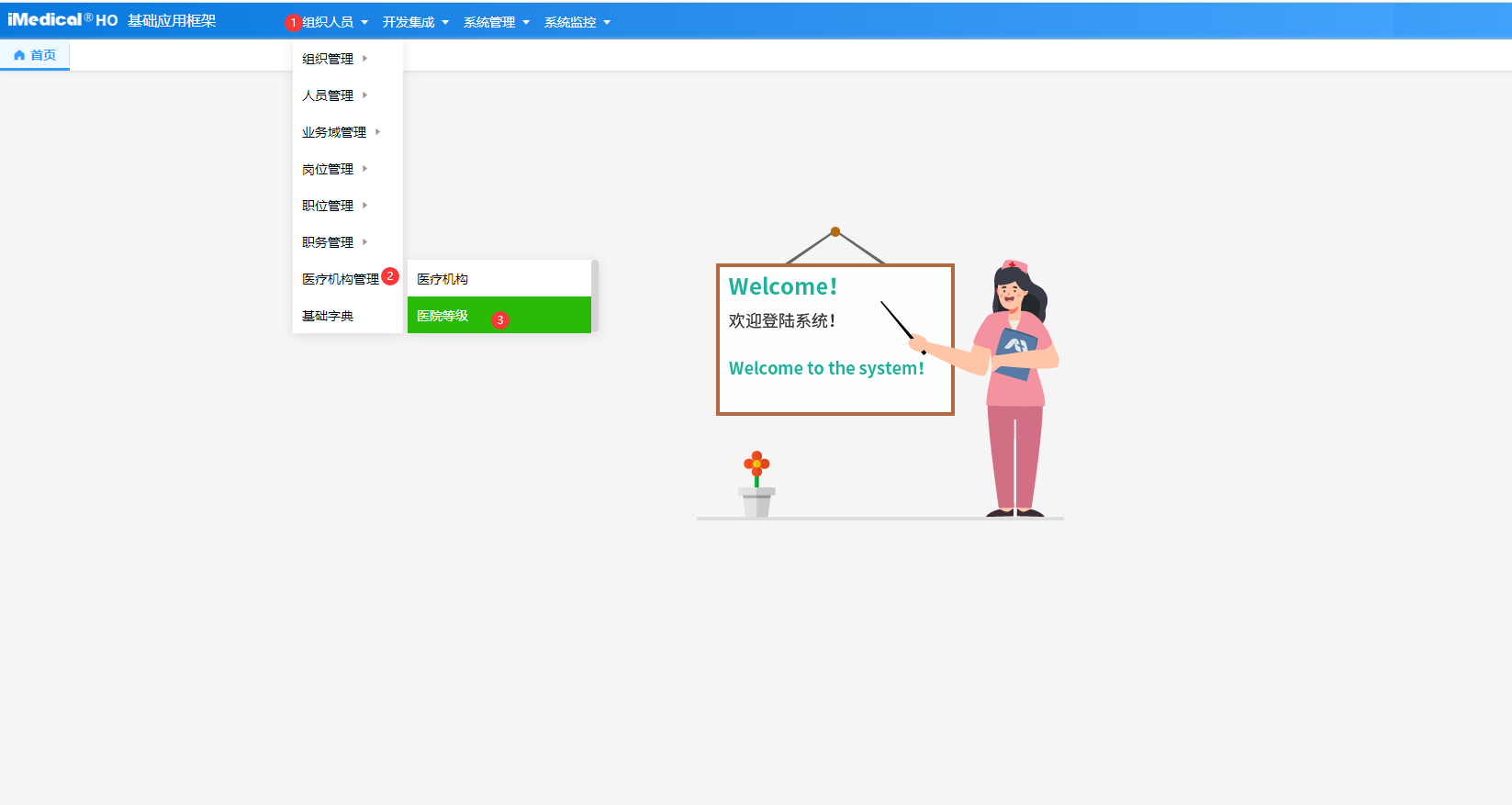This screenshot has width=1512, height=805.
Task: Expand the 职务管理 submenu
Action: coord(329,242)
